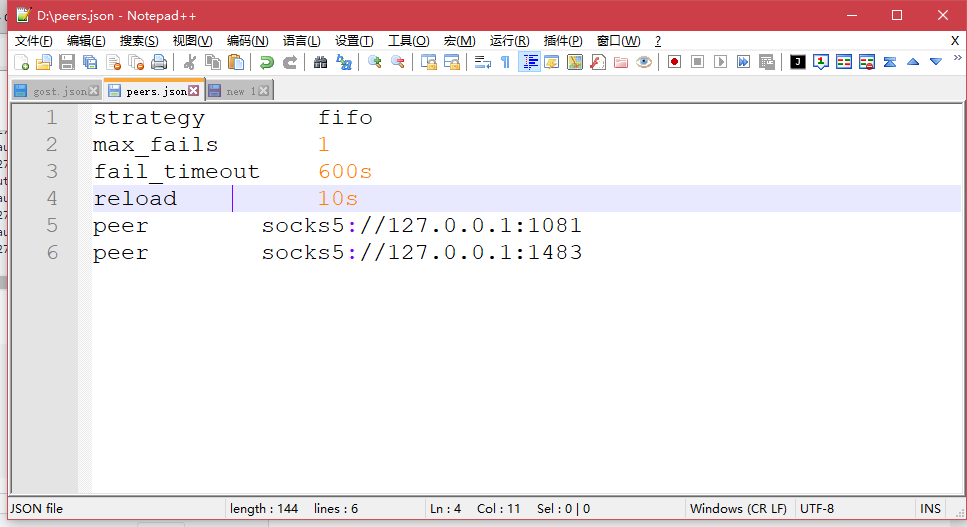Image resolution: width=967 pixels, height=527 pixels.
Task: Open the 窗口(W) menu
Action: [619, 41]
